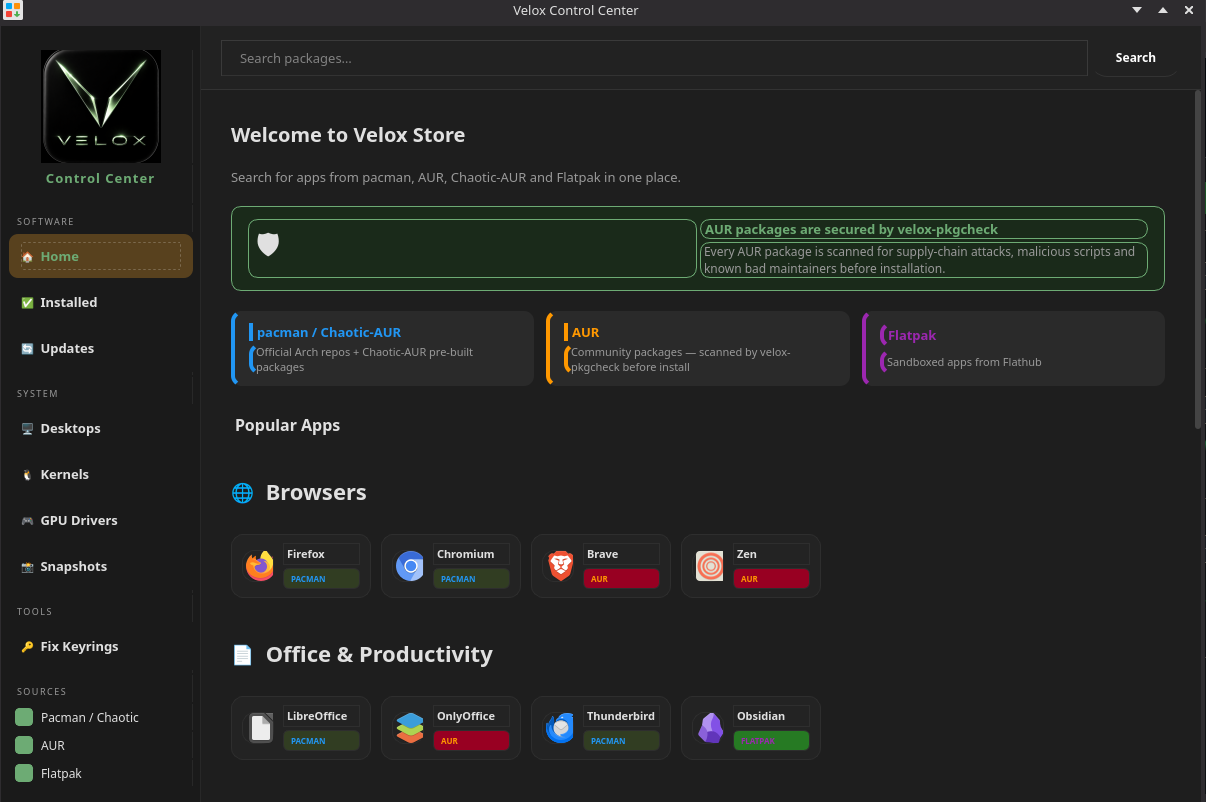Click the main content vertical scrollbar
The height and width of the screenshot is (802, 1206).
pyautogui.click(x=1198, y=260)
